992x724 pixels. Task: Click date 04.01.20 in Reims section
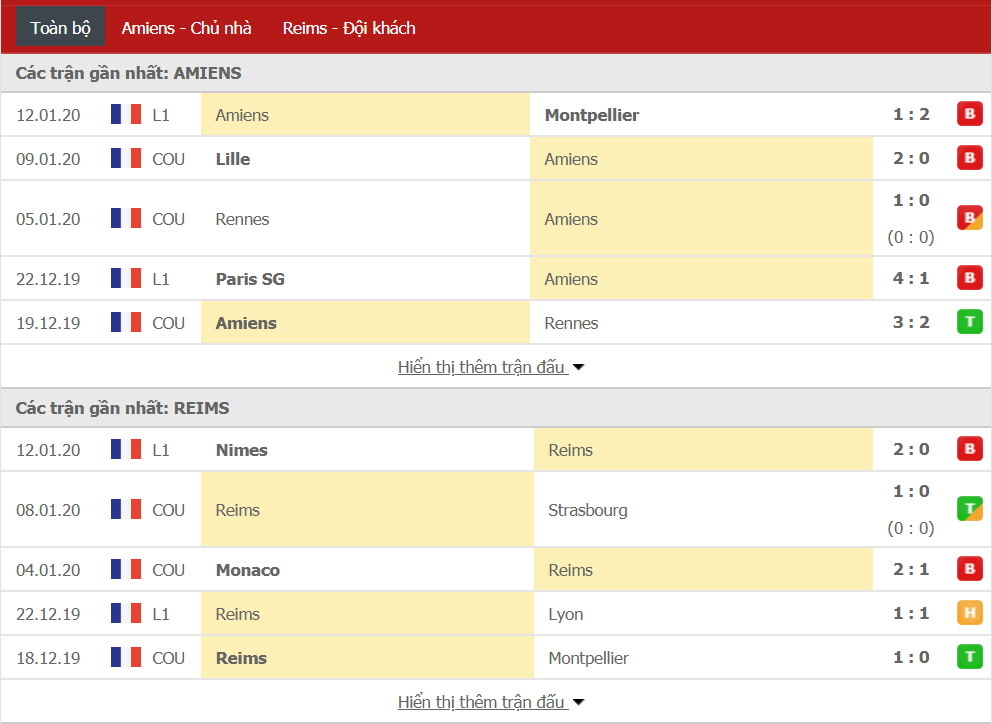(48, 570)
